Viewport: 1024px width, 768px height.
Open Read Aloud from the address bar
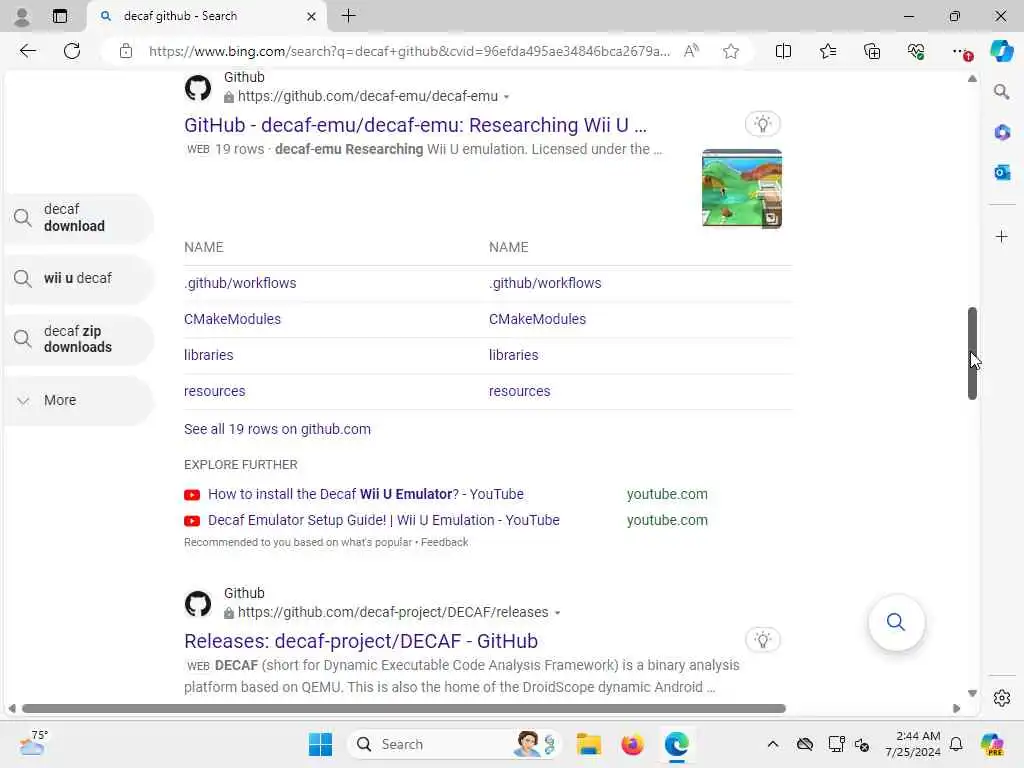tap(691, 51)
